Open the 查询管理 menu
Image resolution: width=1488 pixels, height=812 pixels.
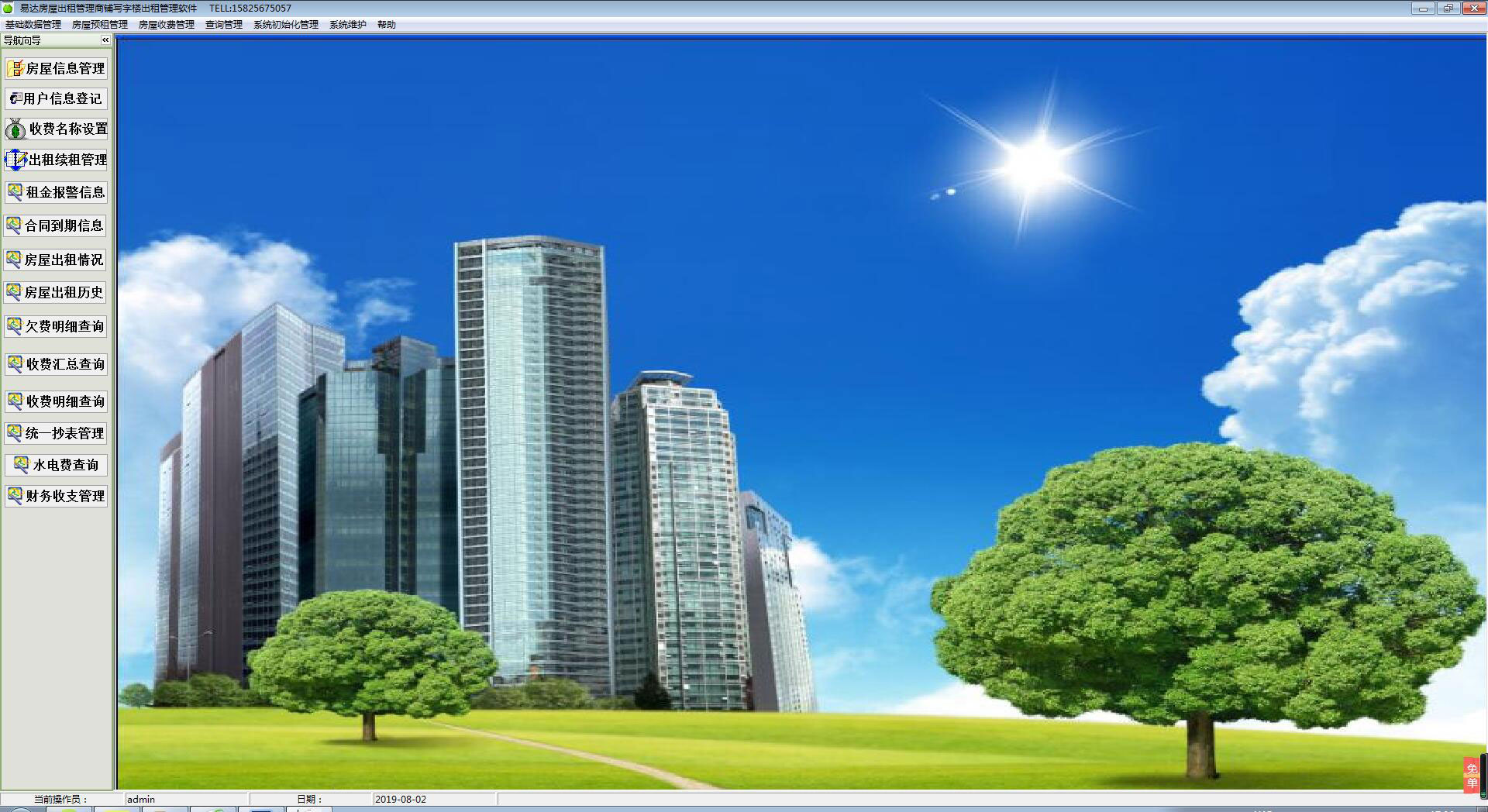point(224,25)
